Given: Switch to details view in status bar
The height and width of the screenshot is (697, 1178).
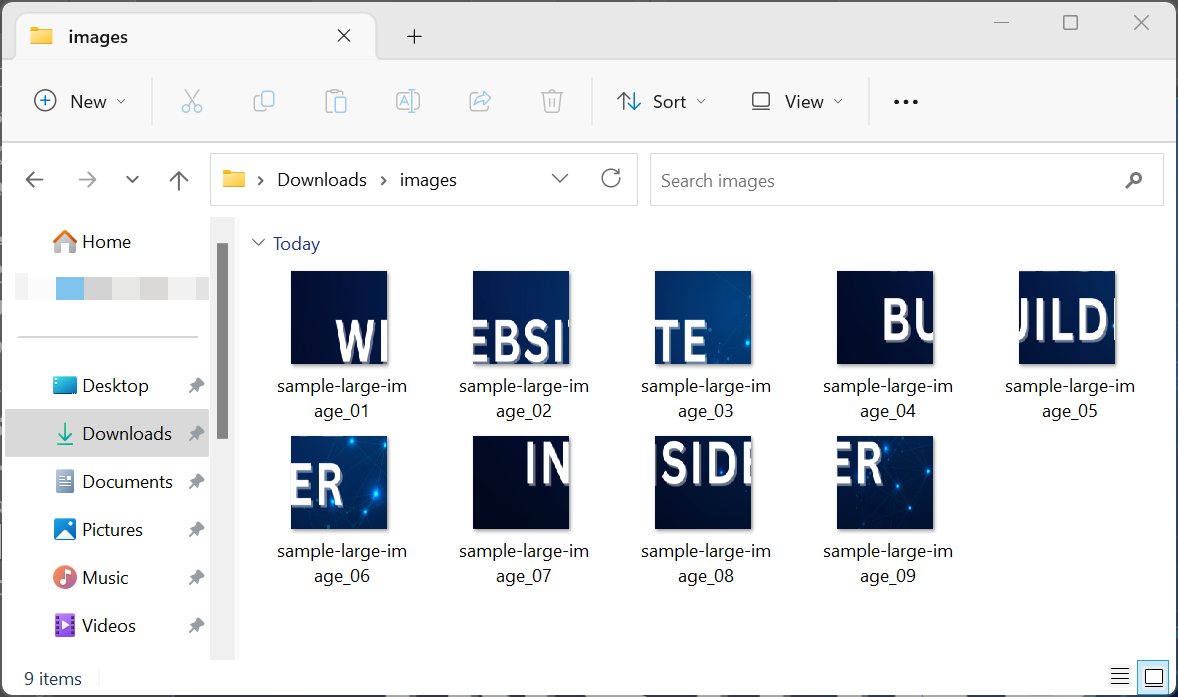Looking at the screenshot, I should tap(1119, 677).
